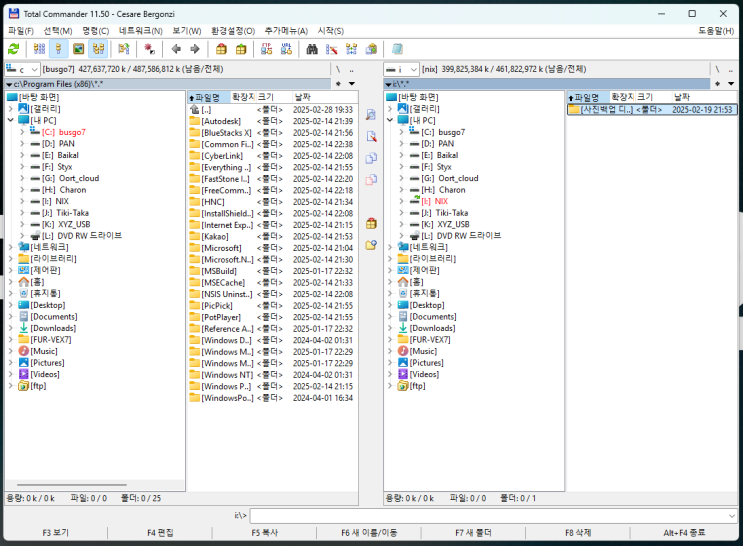The width and height of the screenshot is (743, 546).
Task: Click left tree horizontal scrollbar
Action: 72,485
